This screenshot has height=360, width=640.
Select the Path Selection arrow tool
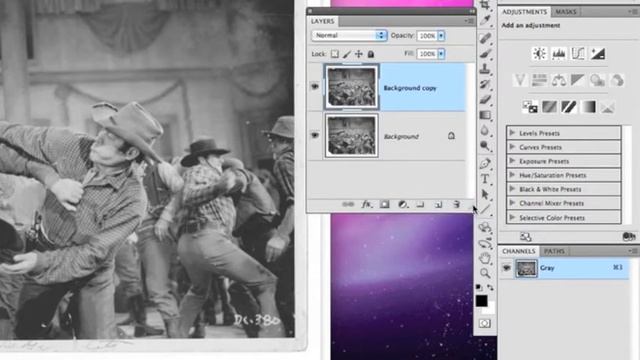pos(485,194)
